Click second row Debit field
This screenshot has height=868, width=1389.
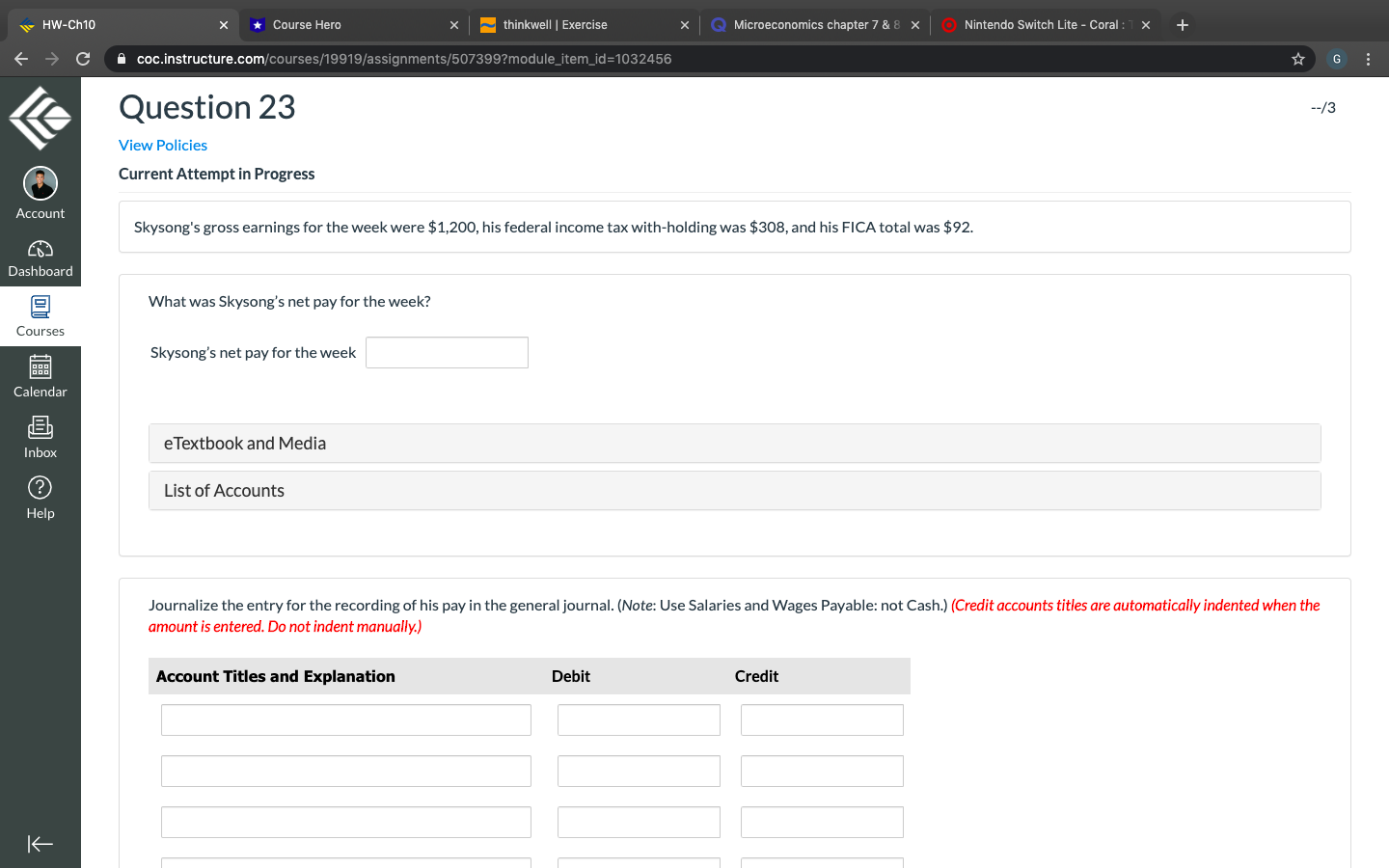pyautogui.click(x=639, y=771)
